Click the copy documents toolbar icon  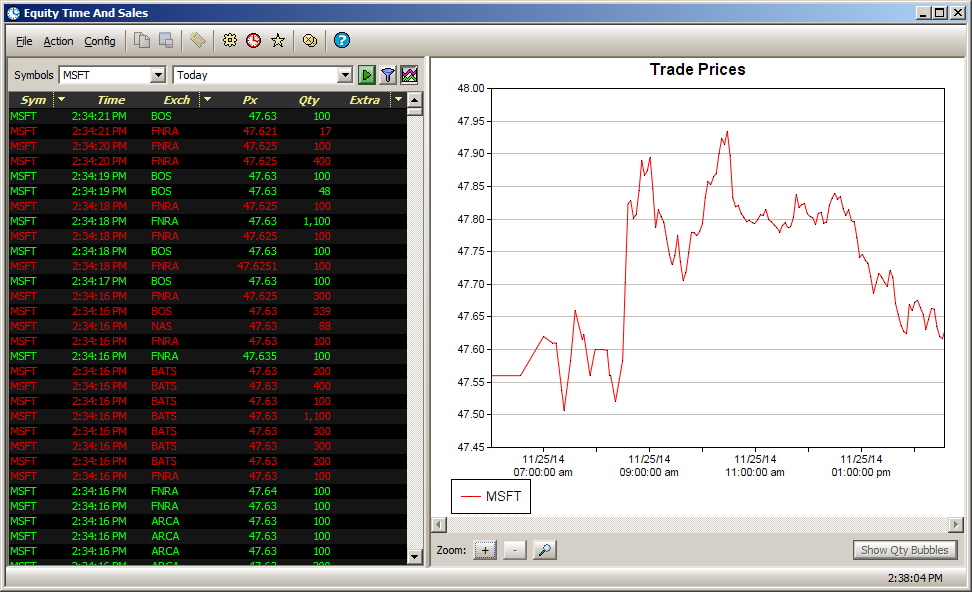click(x=142, y=40)
